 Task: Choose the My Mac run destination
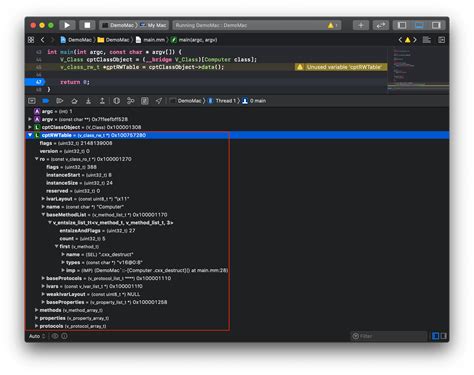[153, 25]
